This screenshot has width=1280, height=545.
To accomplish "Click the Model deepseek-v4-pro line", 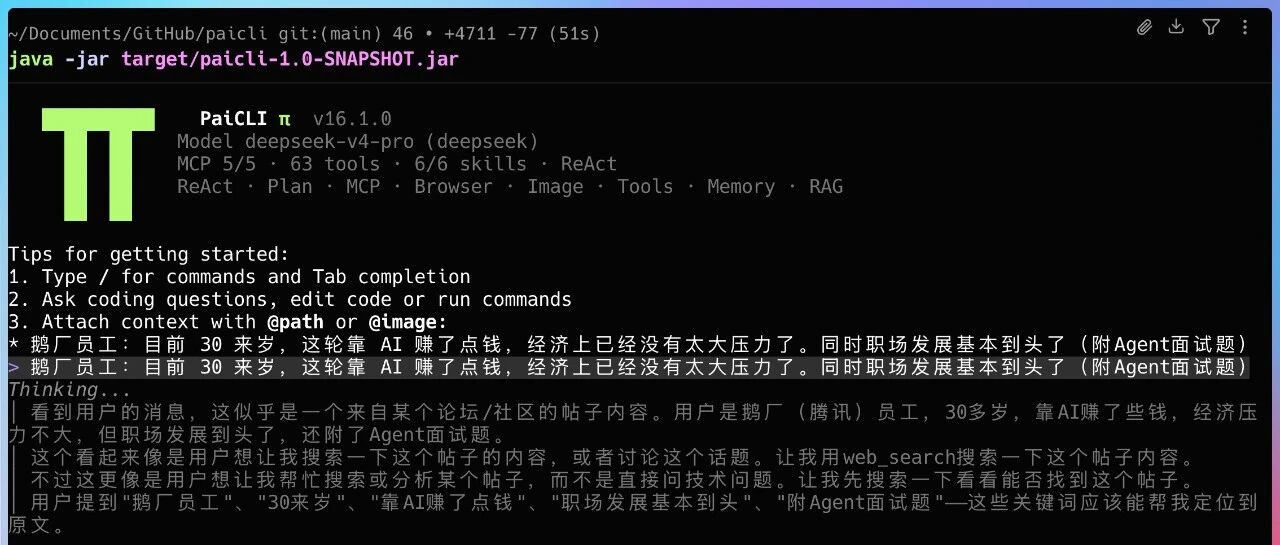I will pos(358,141).
